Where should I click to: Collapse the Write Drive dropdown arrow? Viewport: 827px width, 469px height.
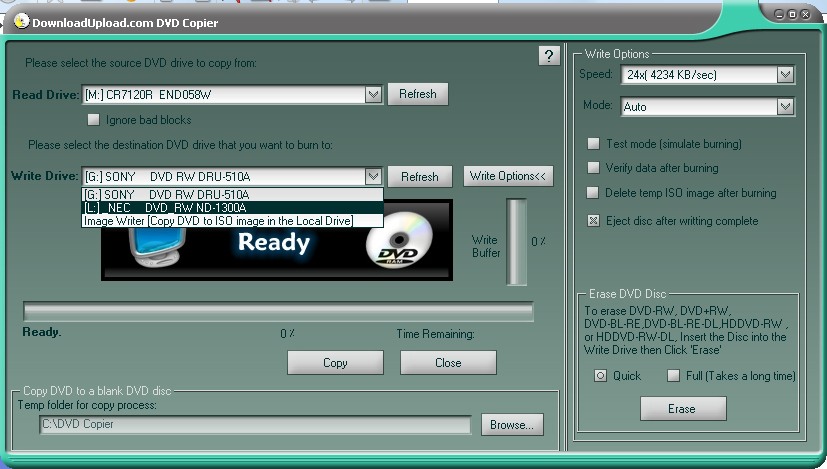pos(373,176)
